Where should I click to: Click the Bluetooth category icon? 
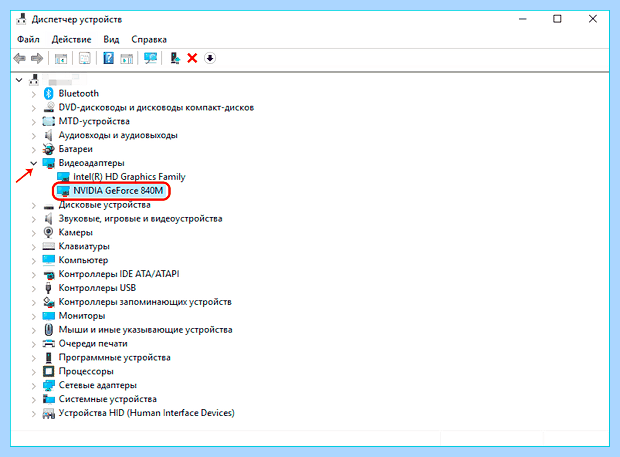[49, 94]
